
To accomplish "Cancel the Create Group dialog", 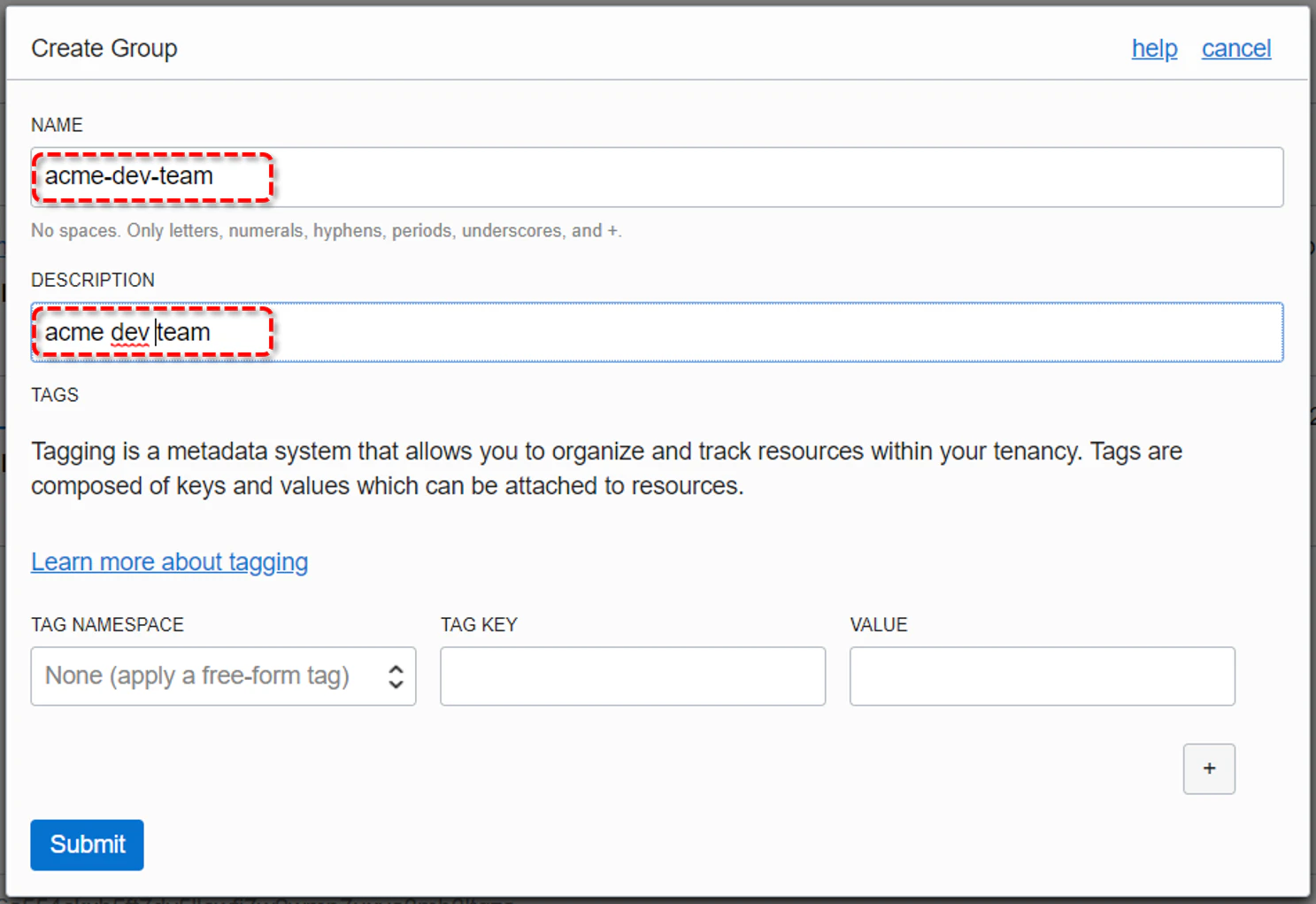I will tap(1236, 49).
